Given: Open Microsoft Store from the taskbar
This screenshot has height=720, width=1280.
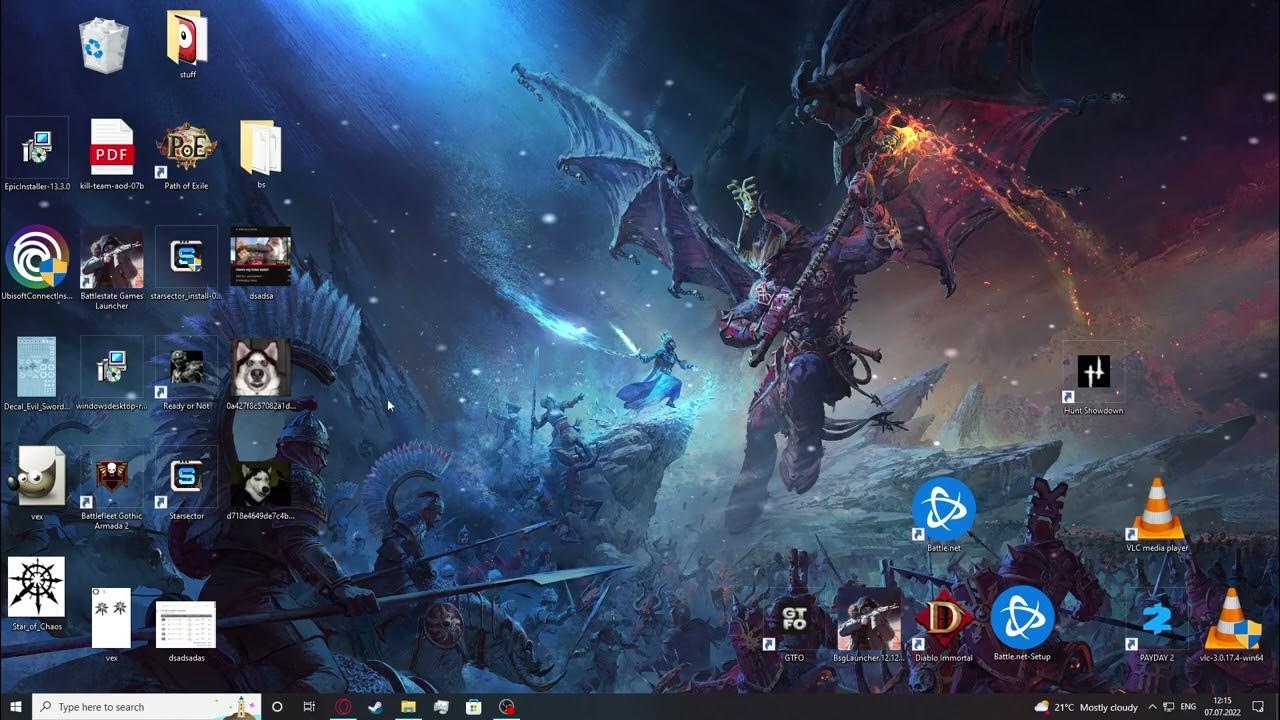Looking at the screenshot, I should (474, 707).
